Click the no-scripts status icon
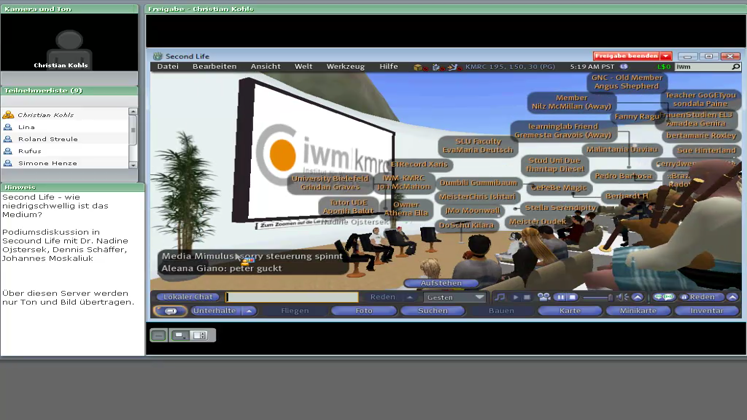Screen dimensions: 747x420 (436, 67)
